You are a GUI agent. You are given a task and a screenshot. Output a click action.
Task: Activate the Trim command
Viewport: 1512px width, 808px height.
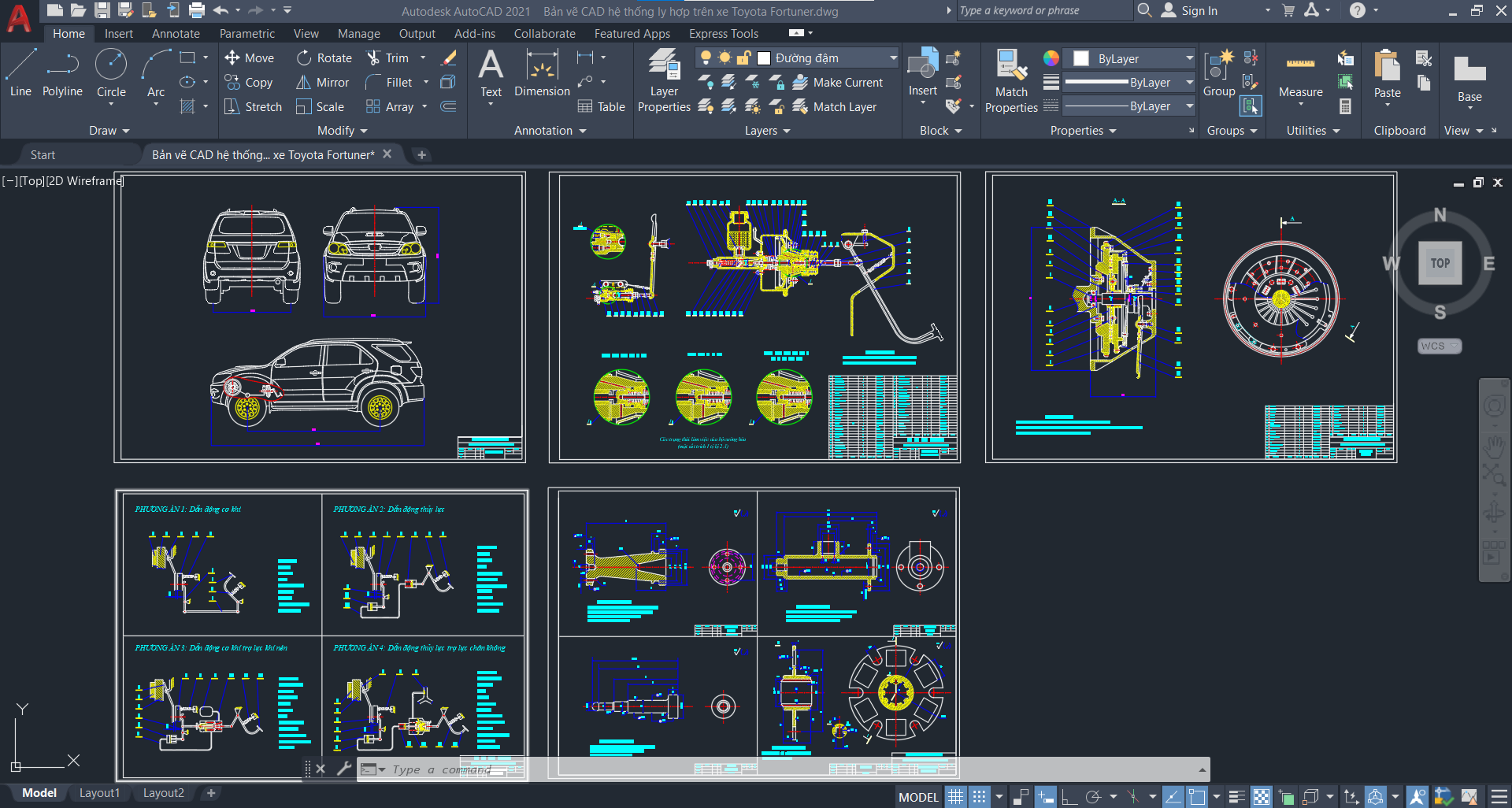[x=388, y=57]
